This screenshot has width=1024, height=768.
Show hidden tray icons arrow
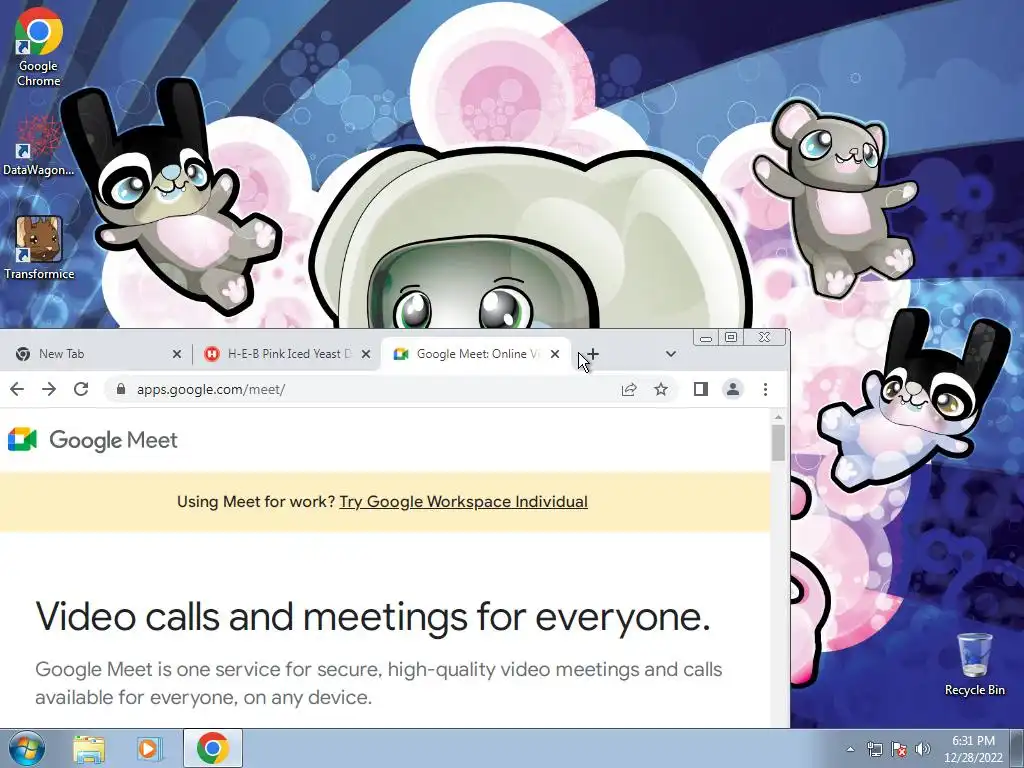pyautogui.click(x=850, y=749)
